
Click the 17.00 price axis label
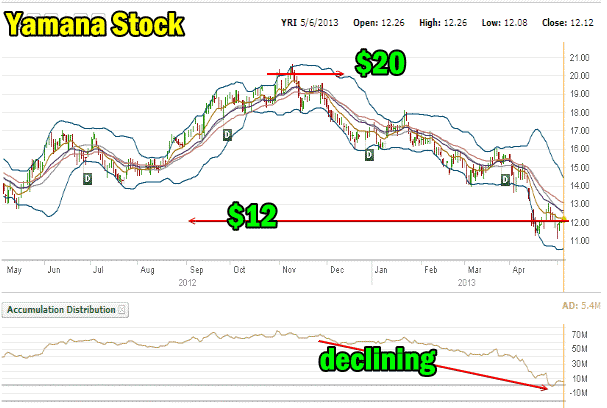pos(580,131)
